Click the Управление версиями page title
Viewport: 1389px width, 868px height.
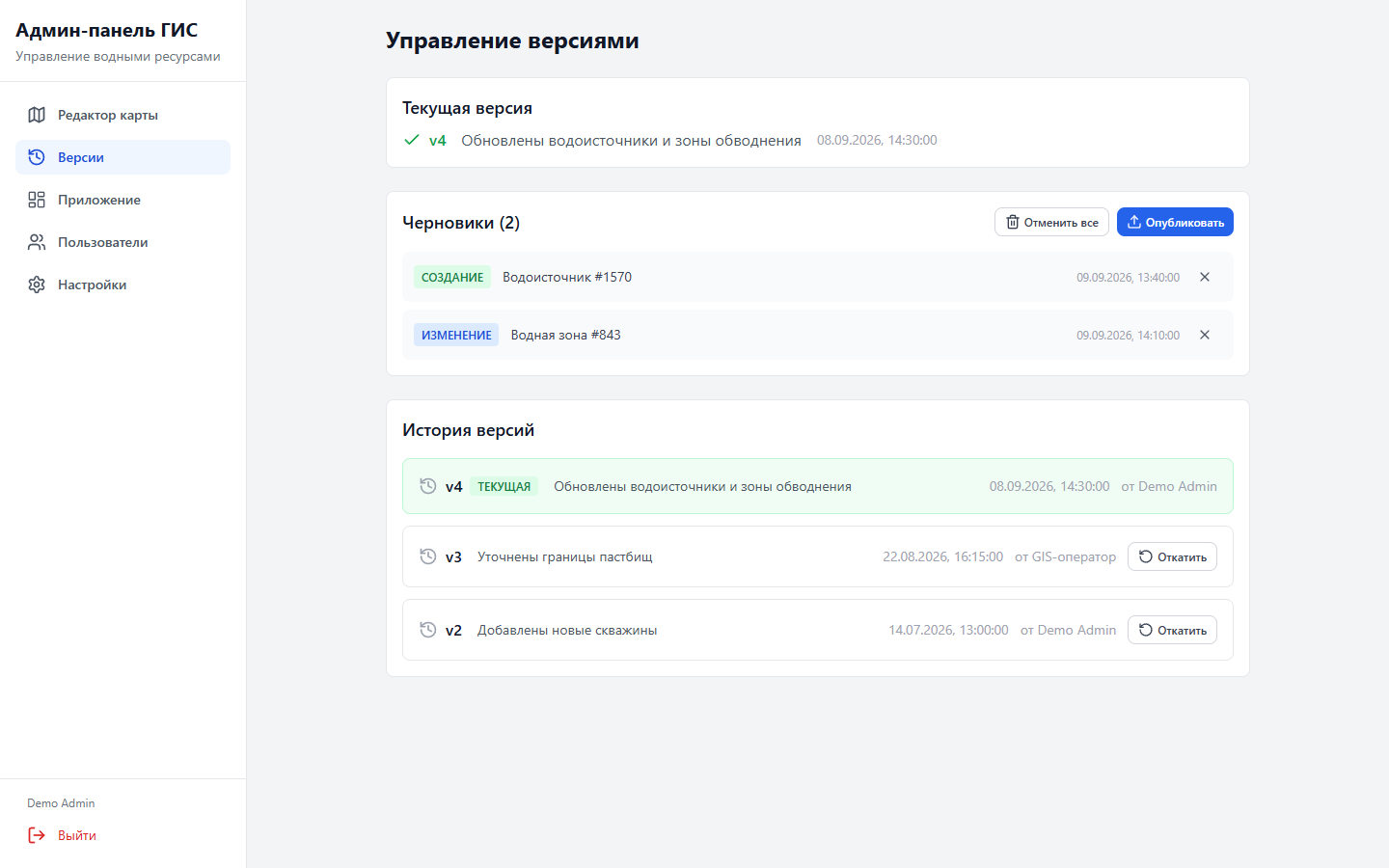coord(512,41)
